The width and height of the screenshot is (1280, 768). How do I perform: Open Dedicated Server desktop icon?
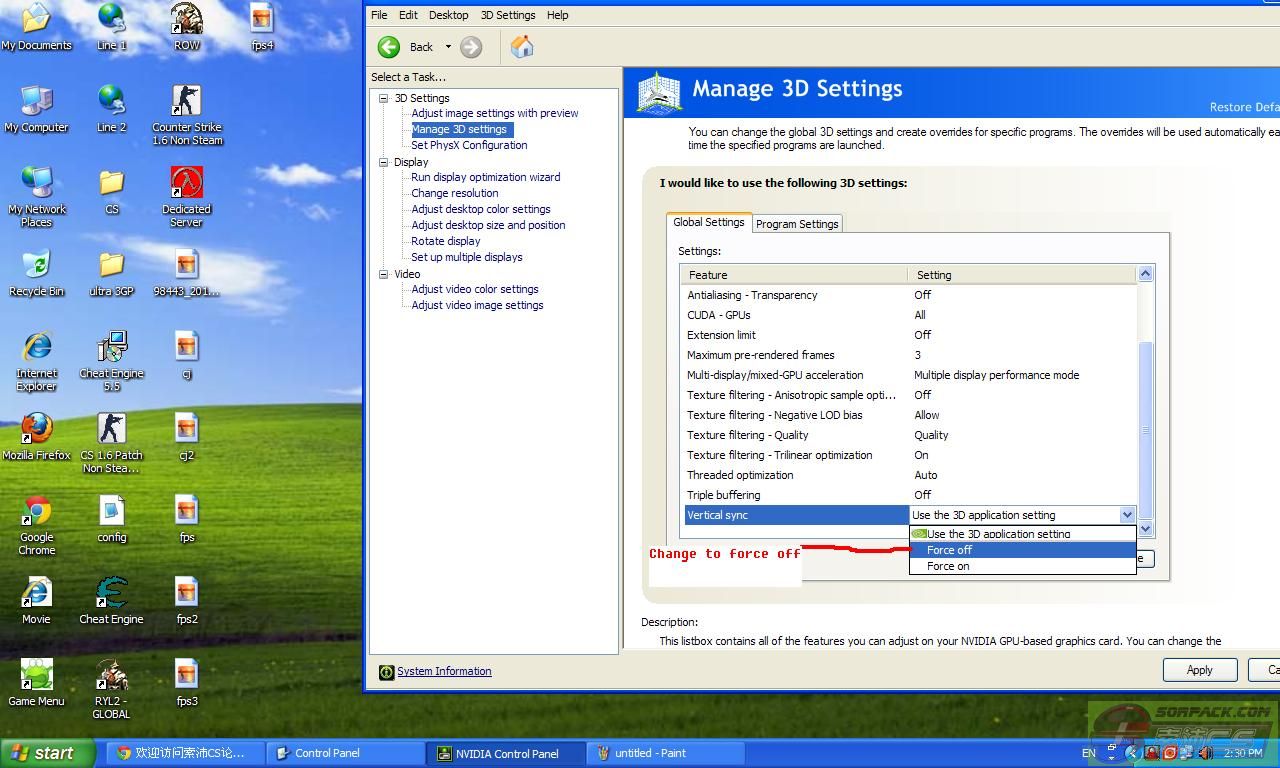coord(187,183)
